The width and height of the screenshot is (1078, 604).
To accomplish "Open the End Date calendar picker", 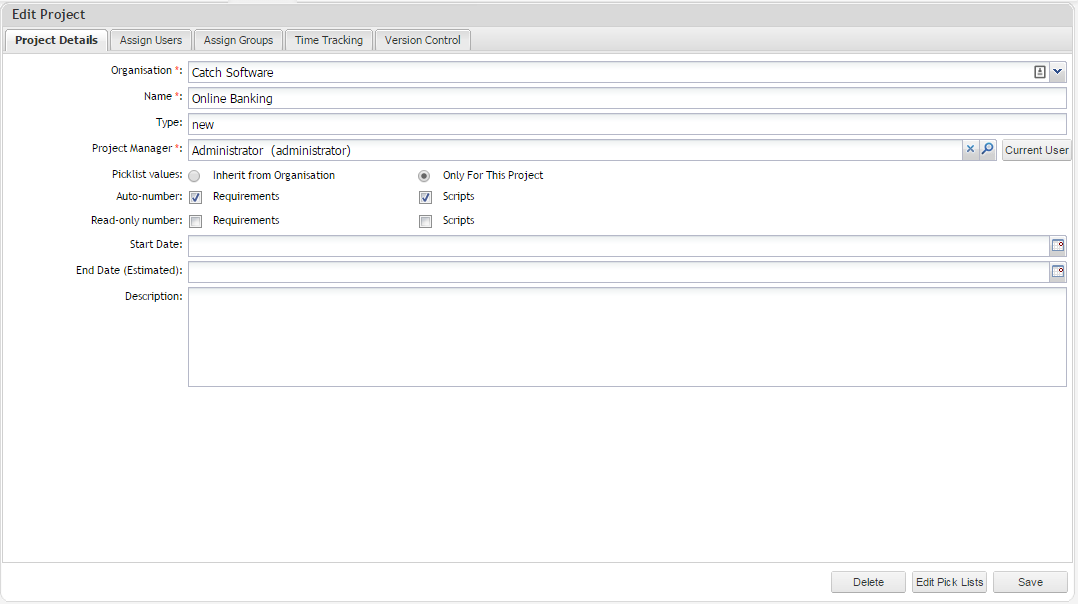I will [x=1058, y=272].
